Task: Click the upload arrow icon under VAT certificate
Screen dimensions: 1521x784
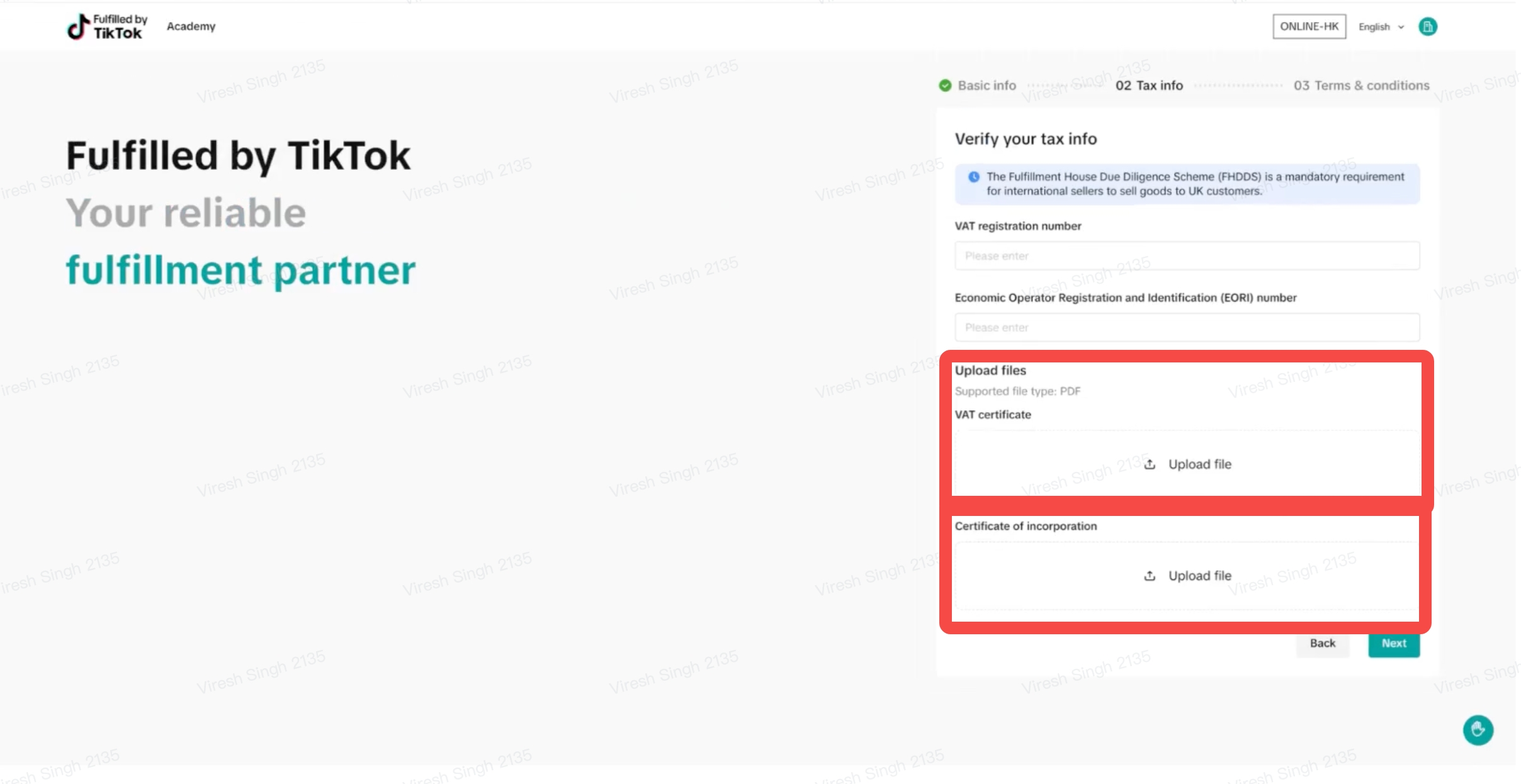Action: (1150, 464)
